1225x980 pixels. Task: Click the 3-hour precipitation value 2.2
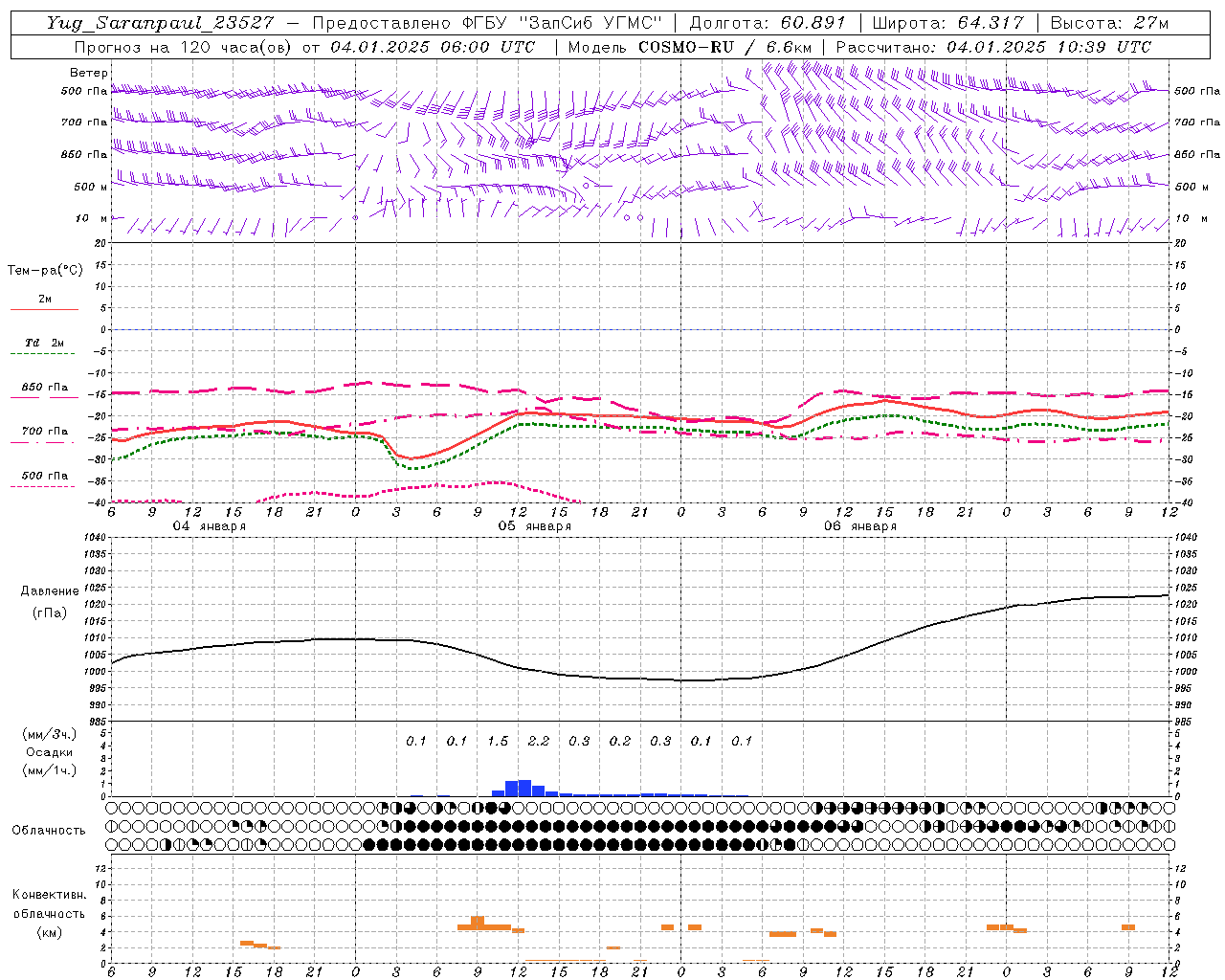tap(539, 741)
